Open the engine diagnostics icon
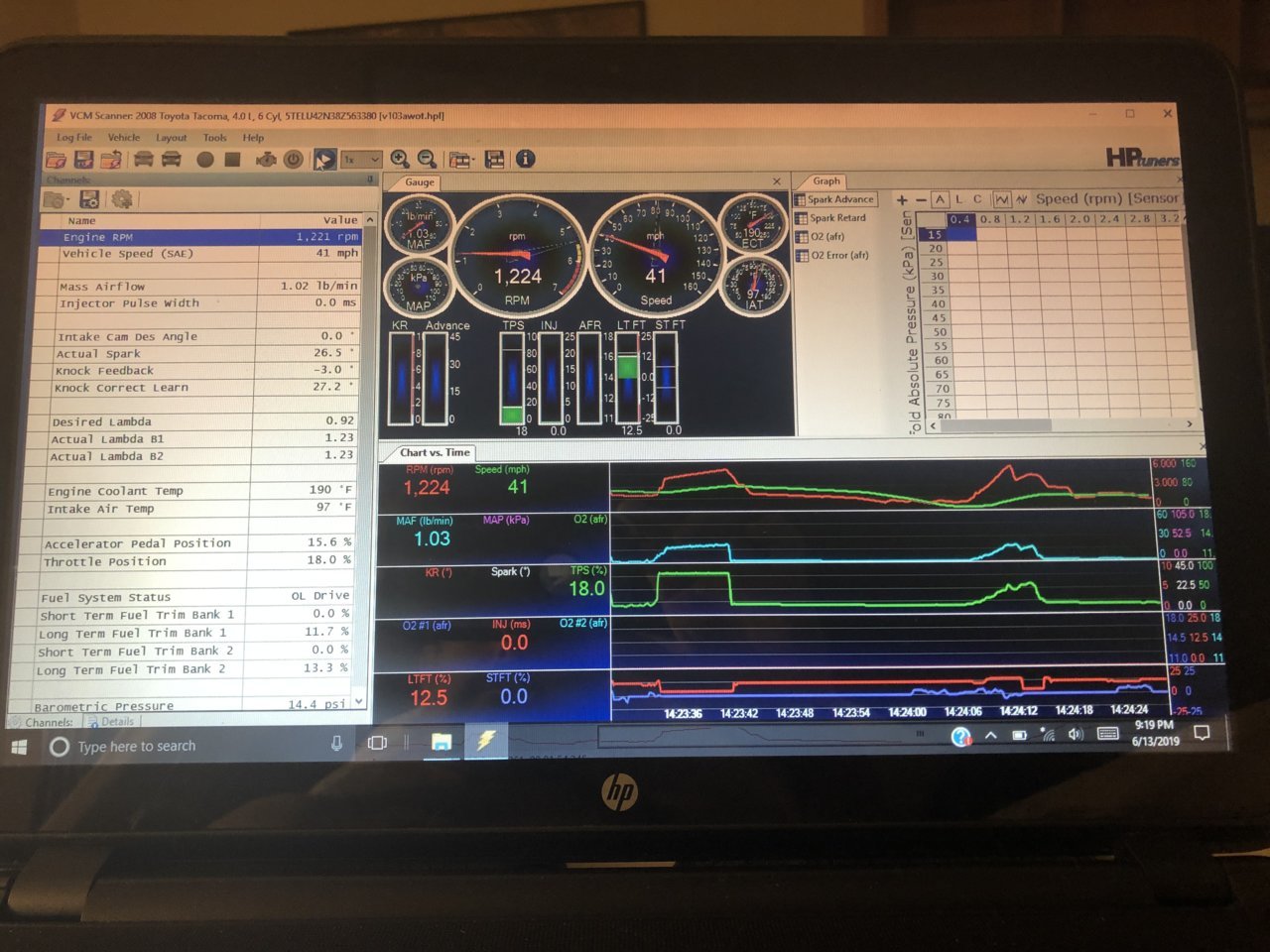 [266, 159]
